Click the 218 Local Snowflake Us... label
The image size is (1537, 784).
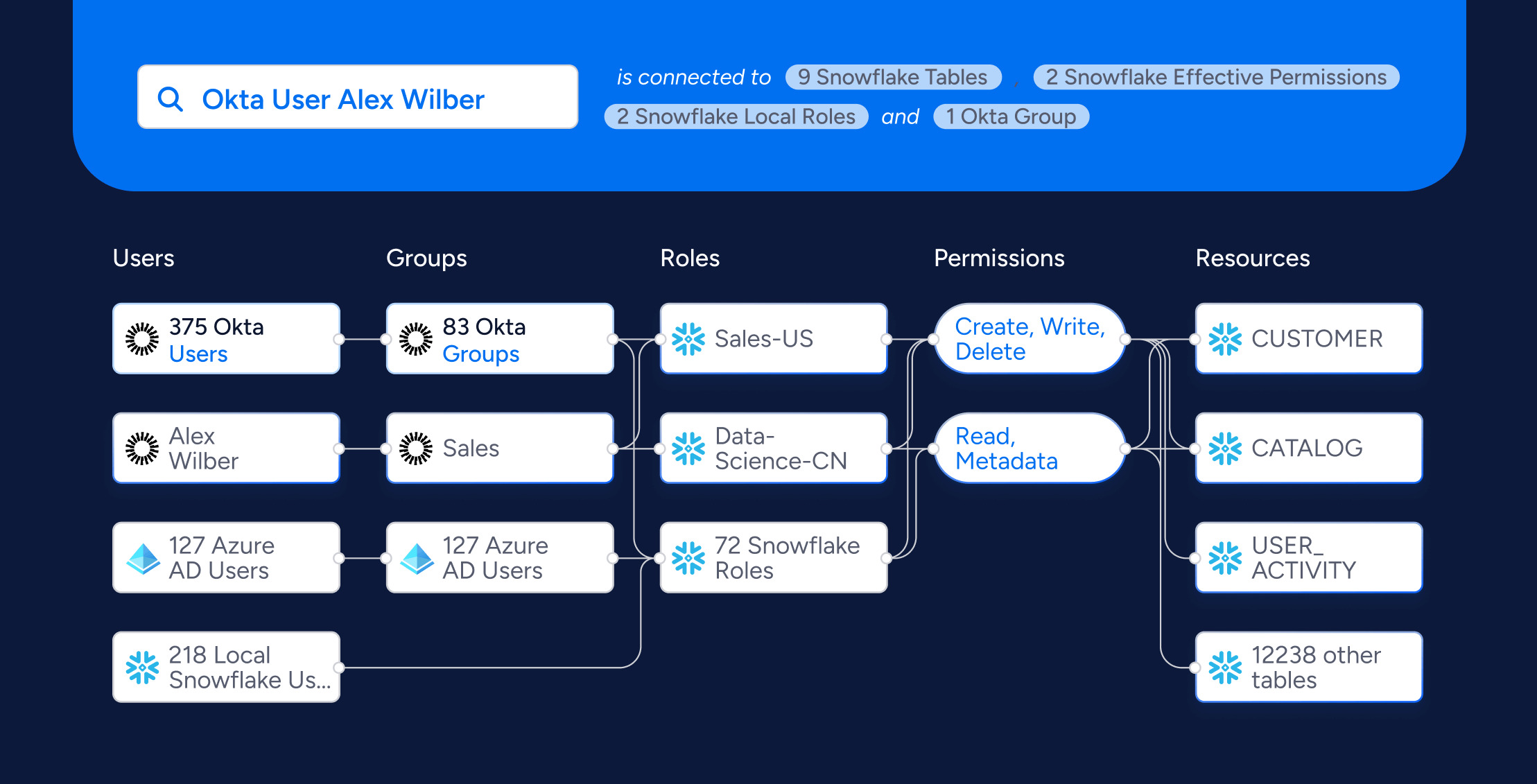[250, 668]
